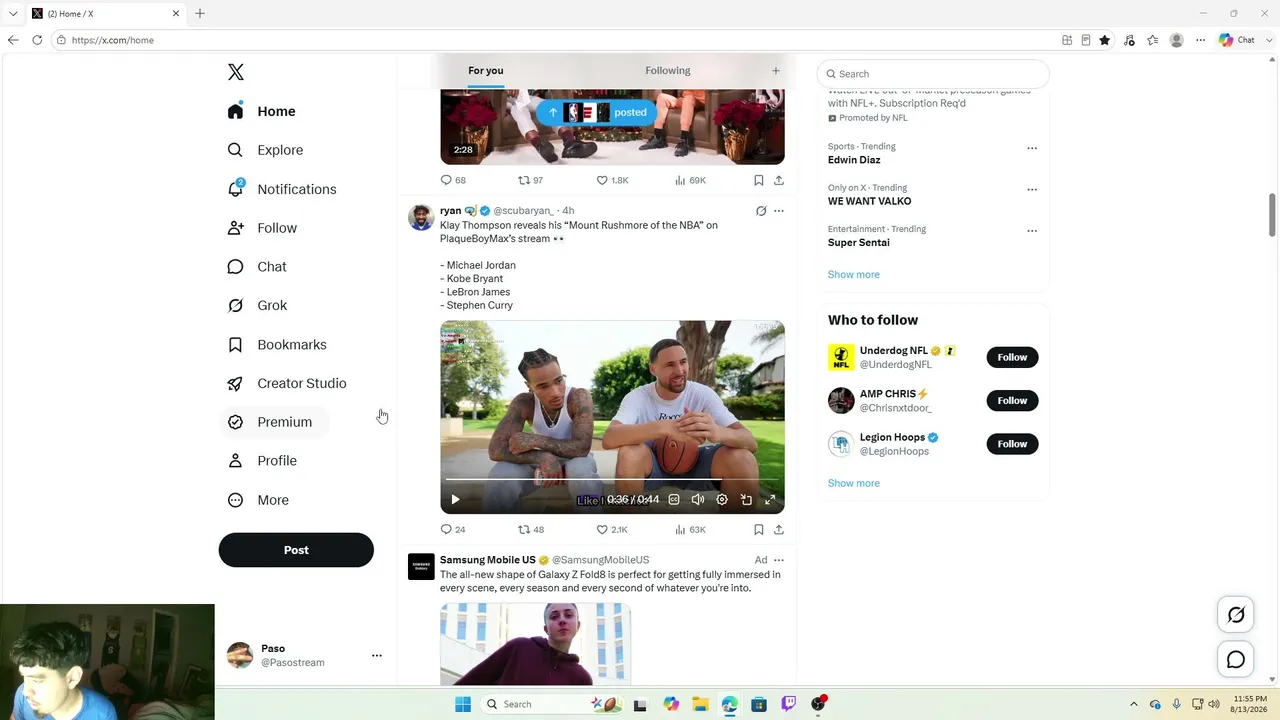The height and width of the screenshot is (720, 1280).
Task: Follow Underdog NFL
Action: coord(1012,357)
